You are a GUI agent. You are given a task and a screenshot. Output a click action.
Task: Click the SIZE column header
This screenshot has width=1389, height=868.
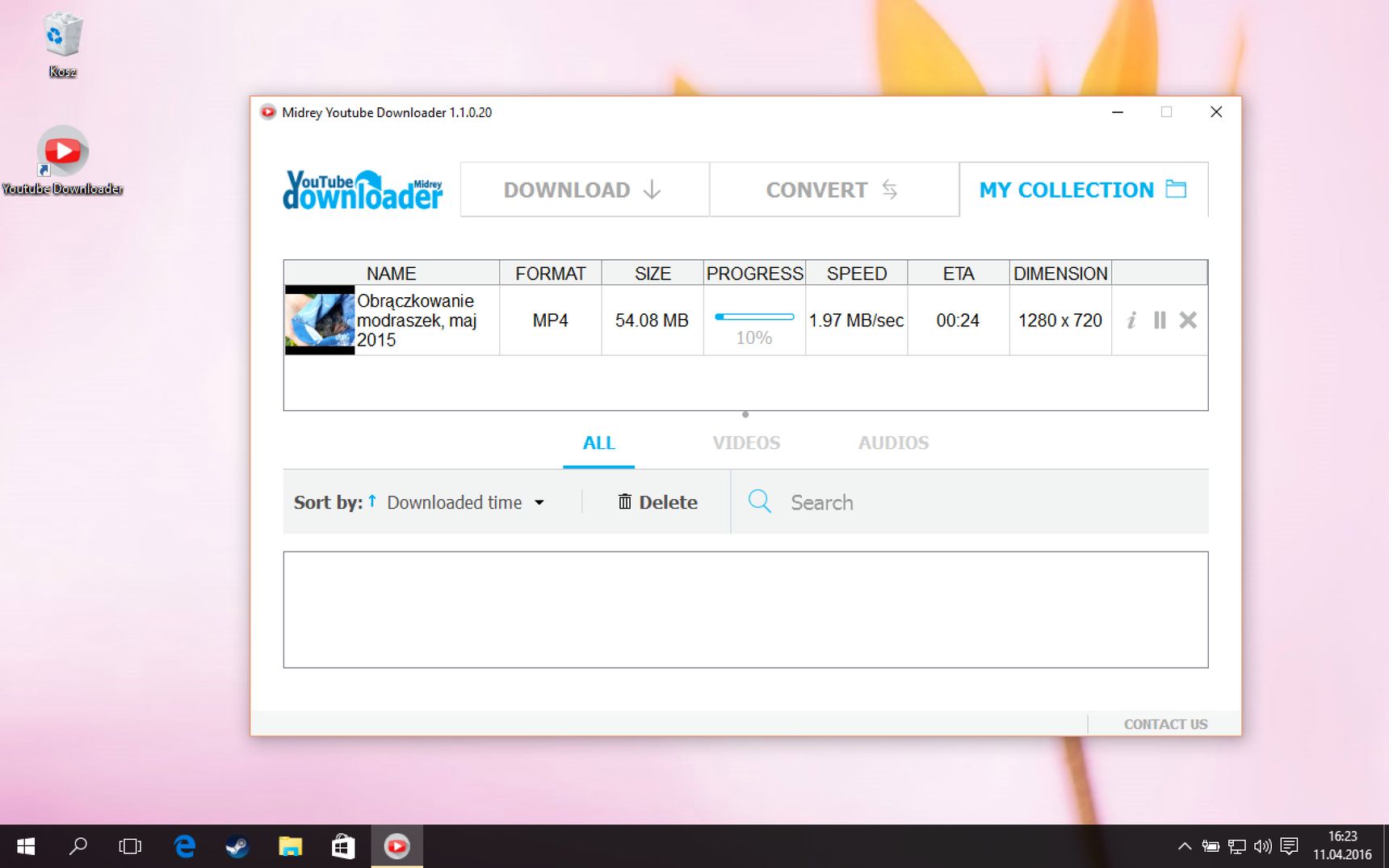point(653,274)
